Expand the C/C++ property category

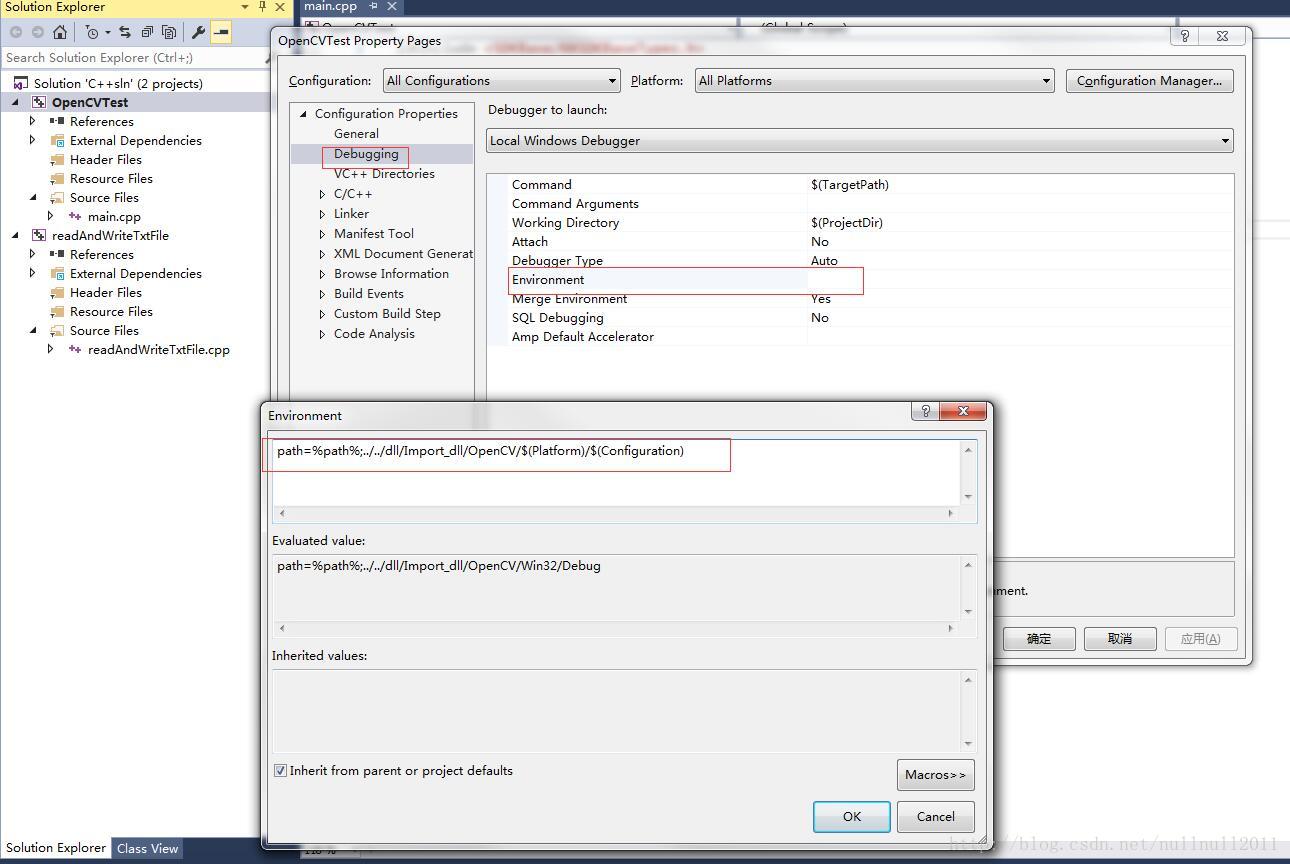pyautogui.click(x=322, y=194)
